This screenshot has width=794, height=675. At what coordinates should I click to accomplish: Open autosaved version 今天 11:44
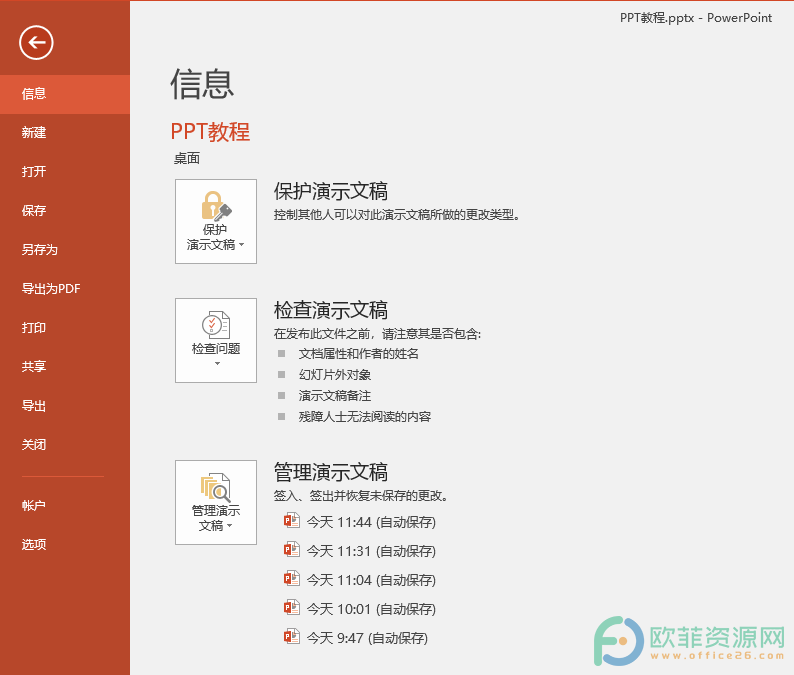point(371,522)
